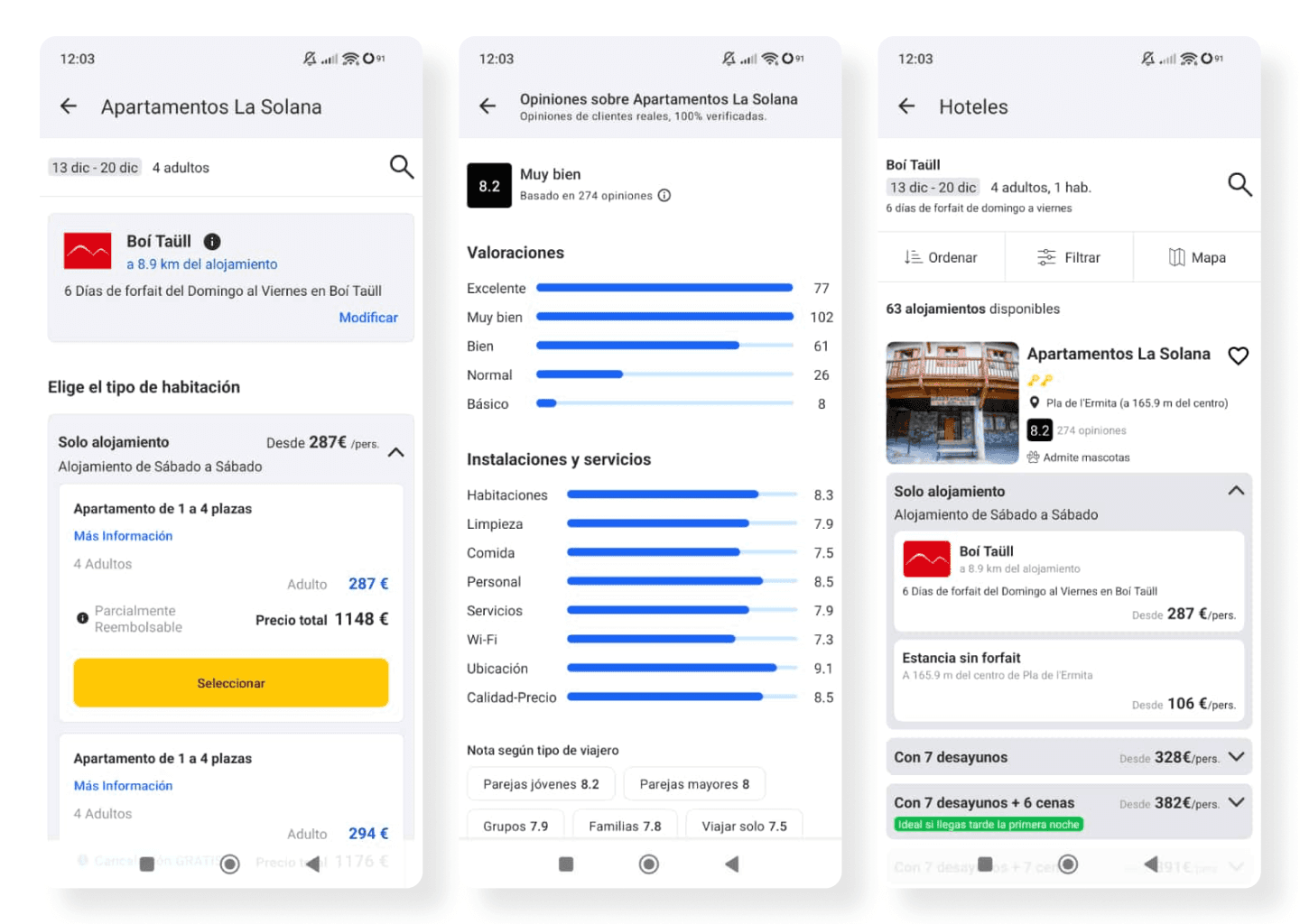Tap 274 opiniones next to 8.2 badge
Viewport: 1300px width, 924px height.
point(1091,430)
